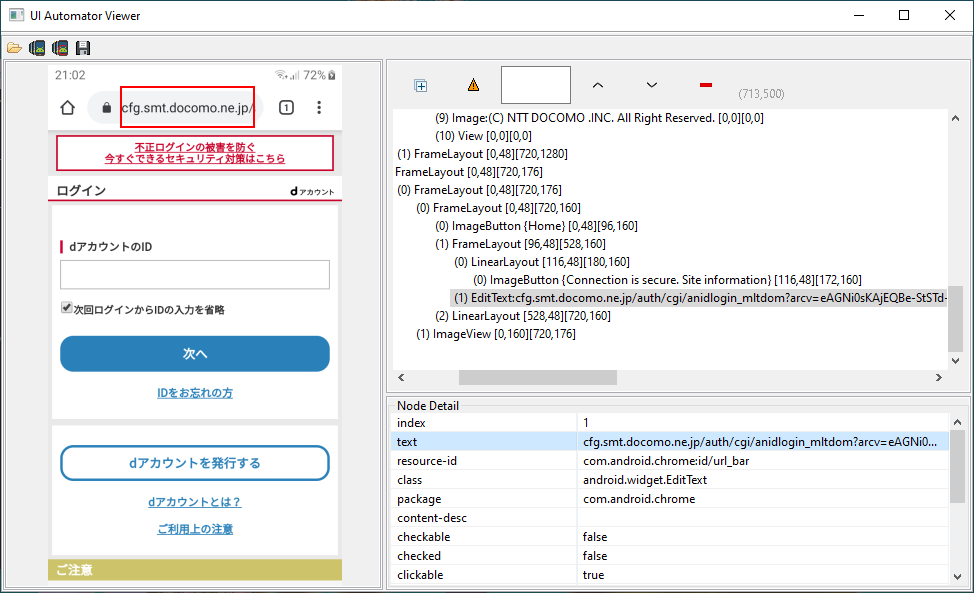Select the index row in Node Detail
974x593 pixels.
(x=670, y=423)
